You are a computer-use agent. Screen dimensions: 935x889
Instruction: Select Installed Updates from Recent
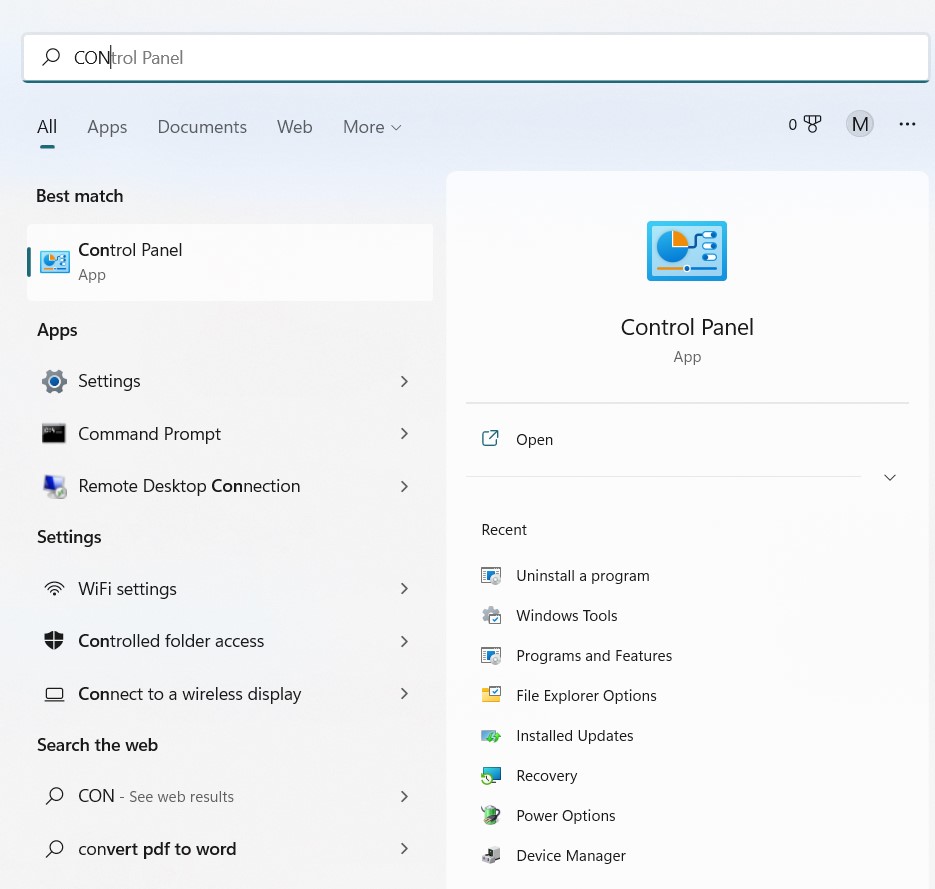tap(574, 735)
